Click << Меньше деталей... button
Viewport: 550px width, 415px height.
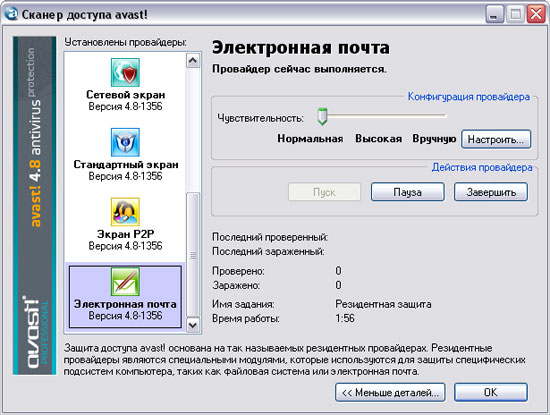click(x=390, y=392)
